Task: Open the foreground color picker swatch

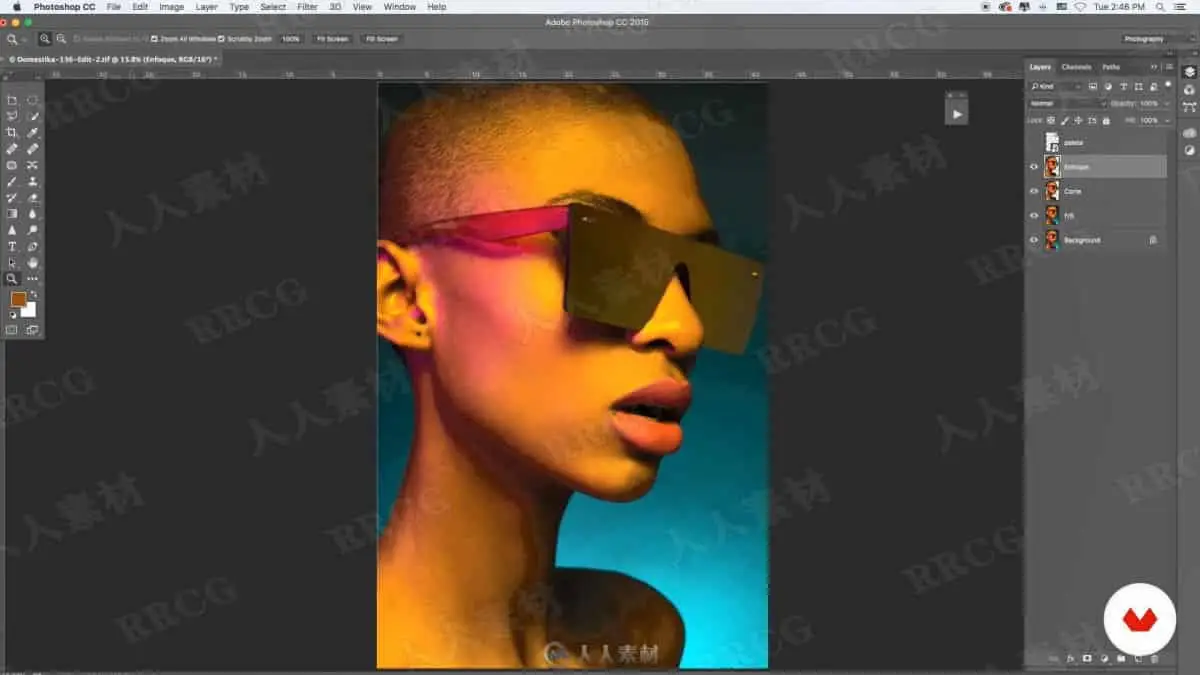Action: [18, 299]
